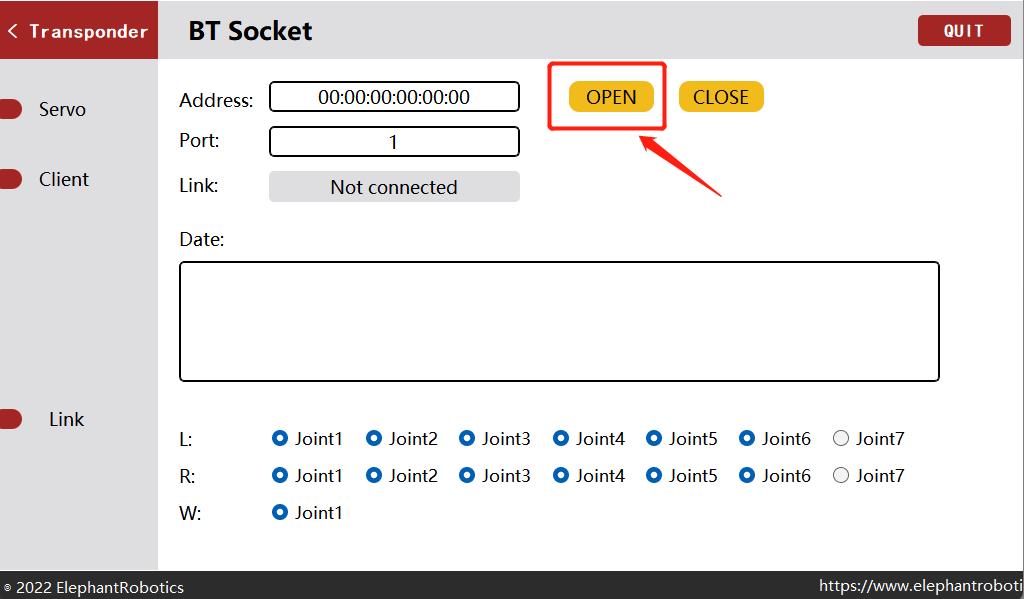Open the Client sidebar section
Image resolution: width=1024 pixels, height=599 pixels.
click(x=64, y=179)
